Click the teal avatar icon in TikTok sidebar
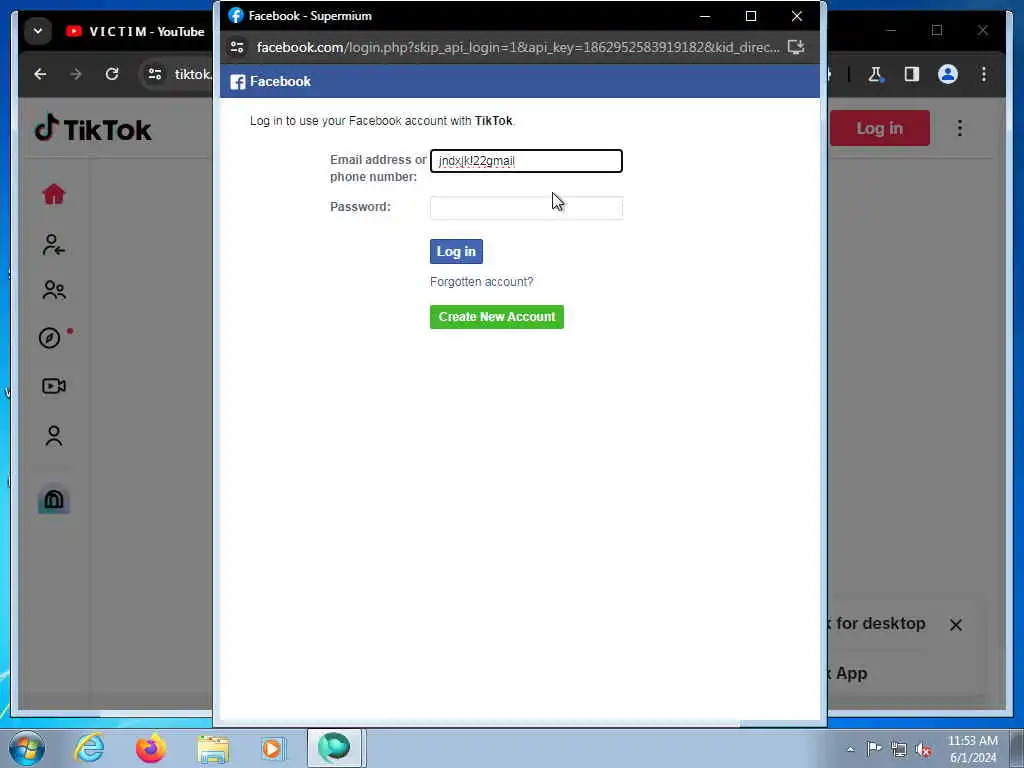This screenshot has height=768, width=1024. 54,500
